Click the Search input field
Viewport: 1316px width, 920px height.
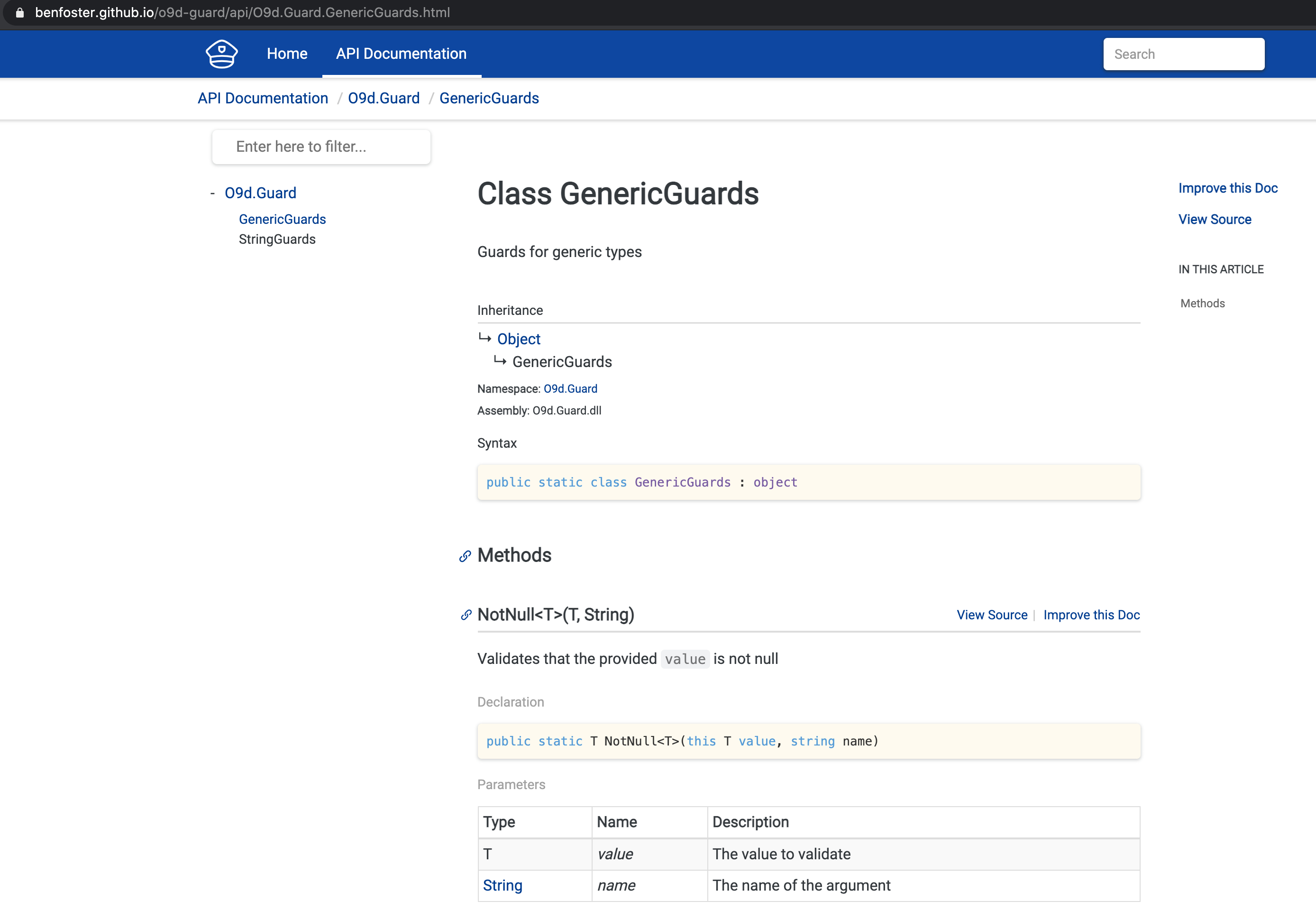(1183, 53)
